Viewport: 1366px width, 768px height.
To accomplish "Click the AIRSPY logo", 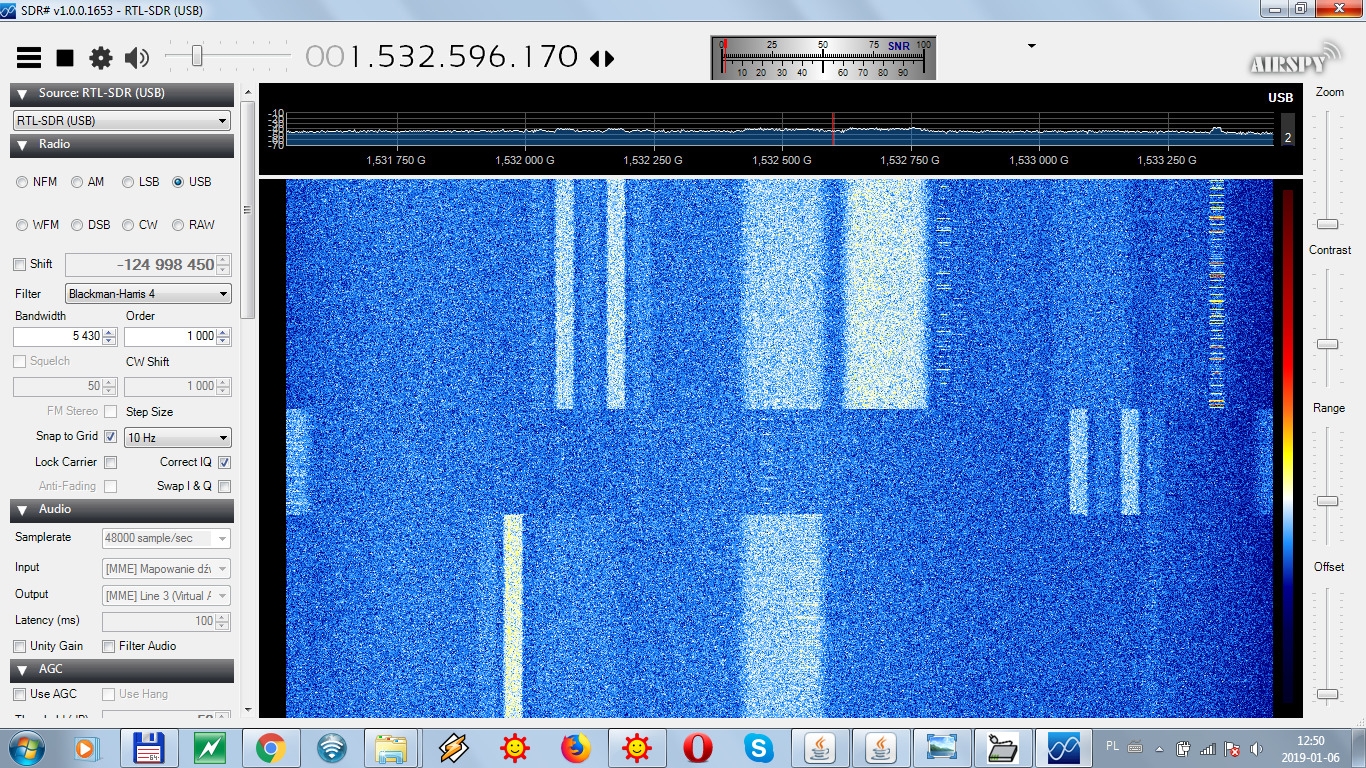I will click(1294, 59).
